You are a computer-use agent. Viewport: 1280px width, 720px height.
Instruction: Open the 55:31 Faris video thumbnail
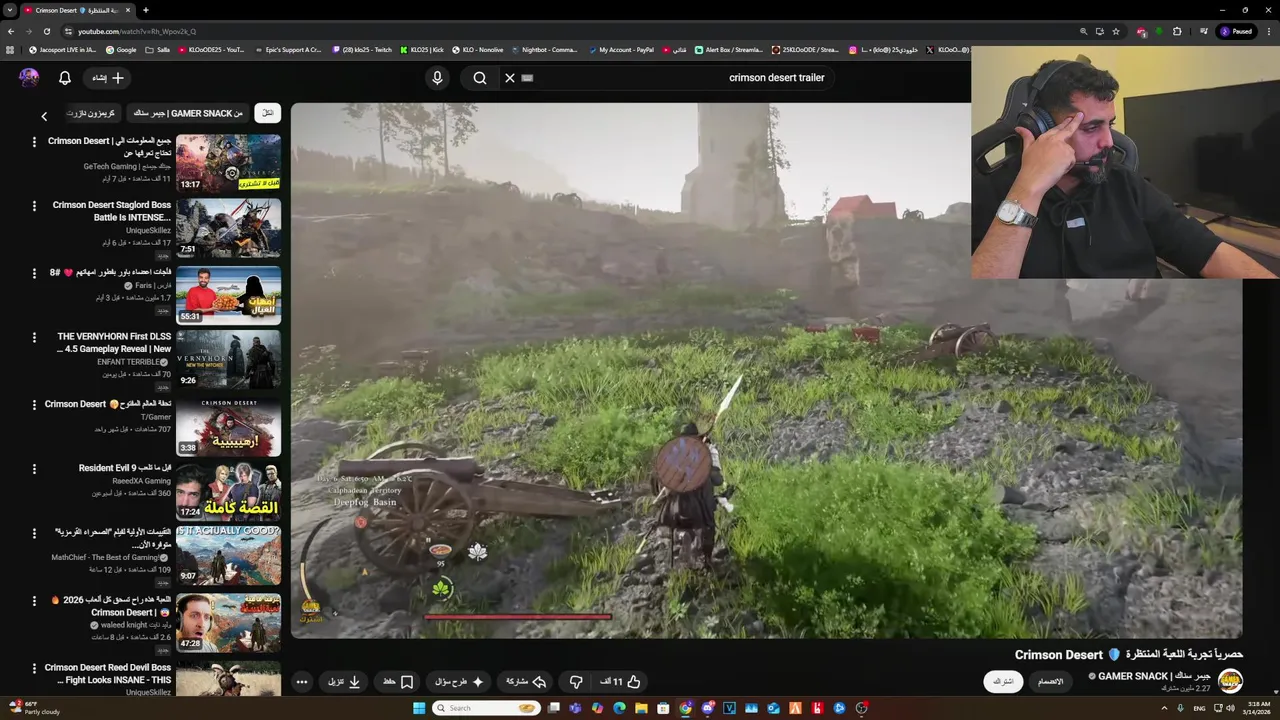(228, 294)
